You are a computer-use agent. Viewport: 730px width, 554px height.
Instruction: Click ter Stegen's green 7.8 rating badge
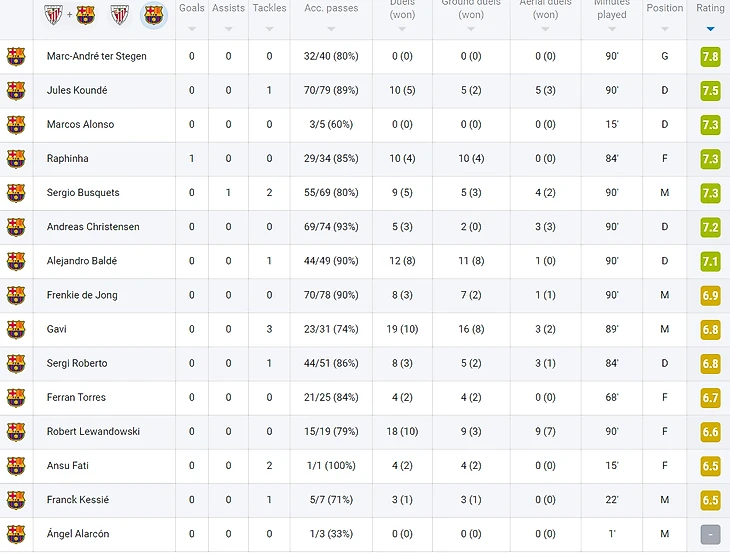coord(710,56)
